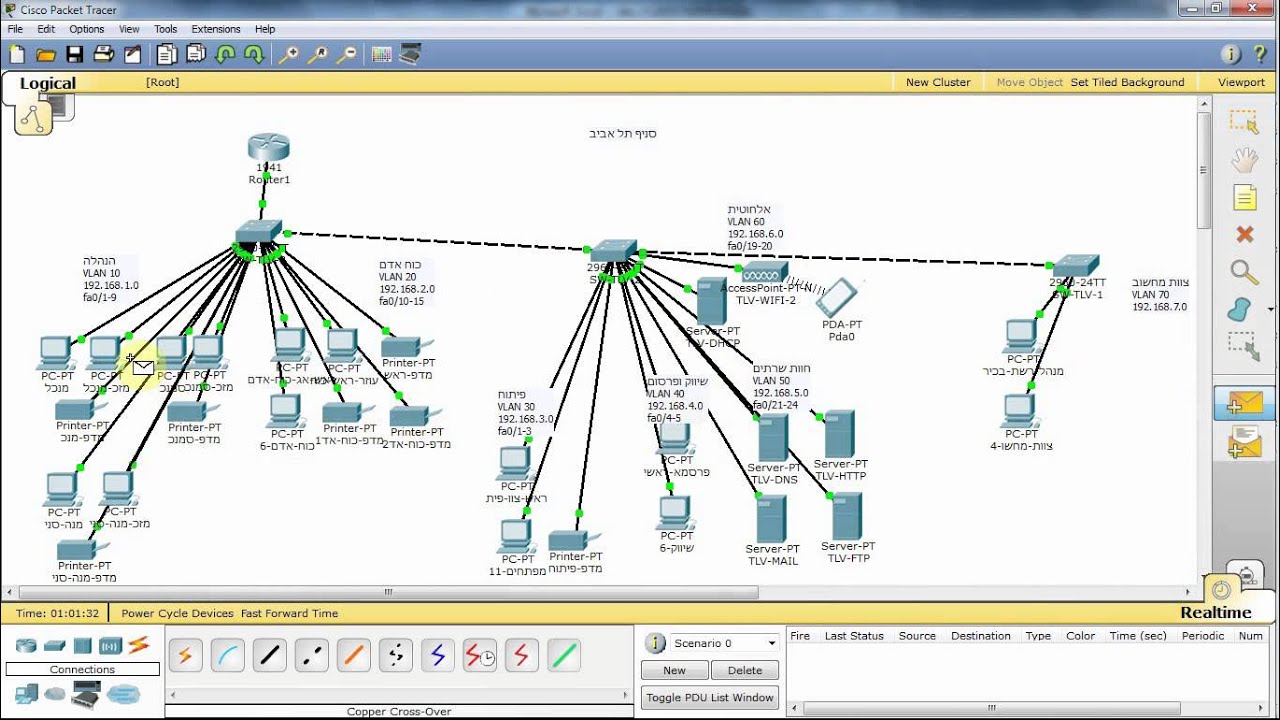Switch to the Logical workspace tab
This screenshot has height=720, width=1280.
[47, 84]
